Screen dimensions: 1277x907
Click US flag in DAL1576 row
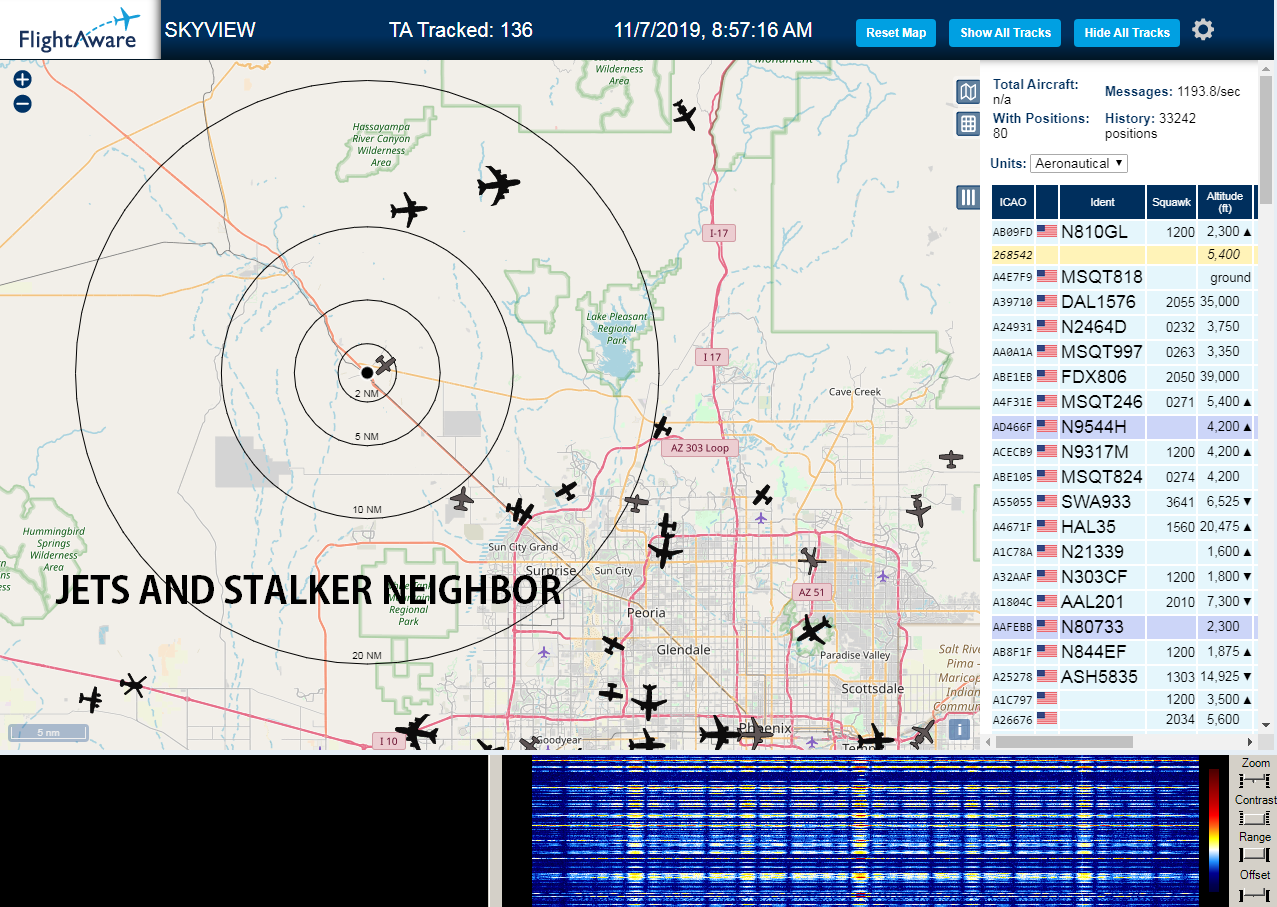pos(1047,301)
